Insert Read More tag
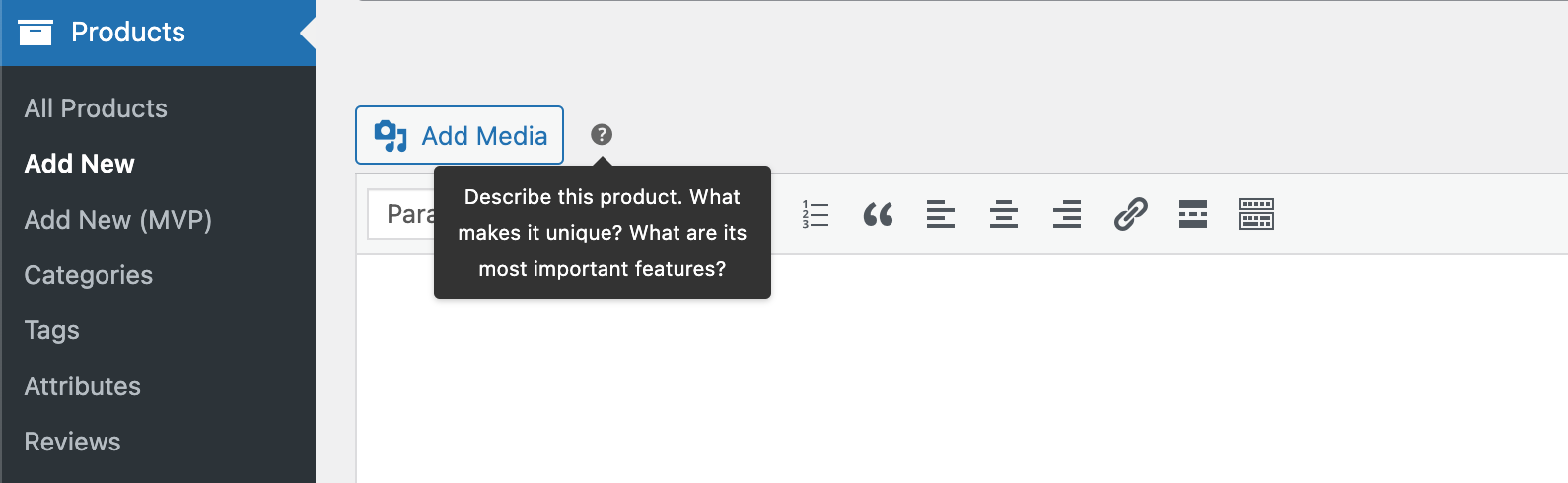 pyautogui.click(x=1193, y=214)
